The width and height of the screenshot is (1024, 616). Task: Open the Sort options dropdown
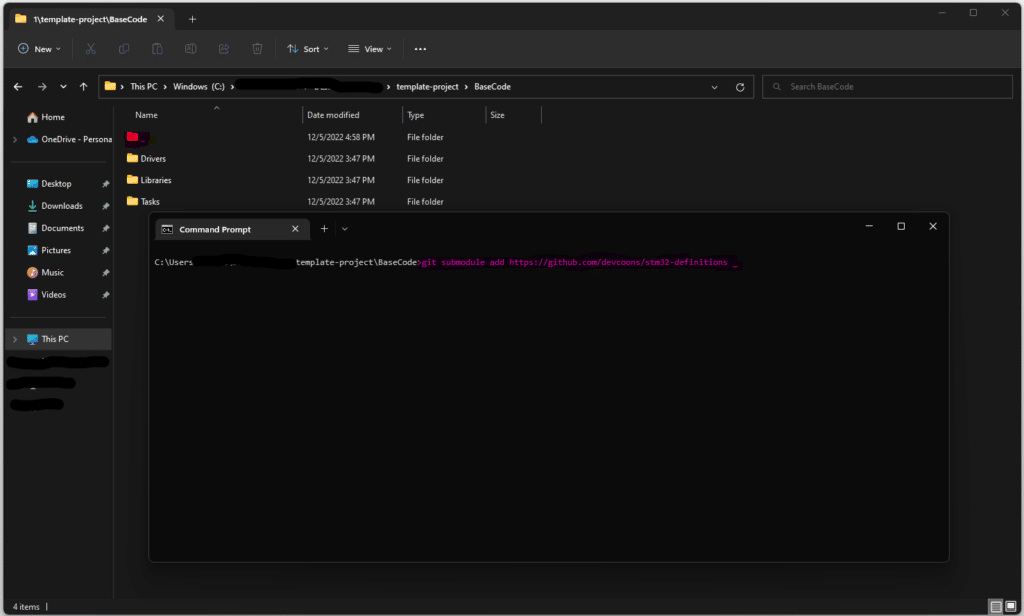pyautogui.click(x=308, y=49)
